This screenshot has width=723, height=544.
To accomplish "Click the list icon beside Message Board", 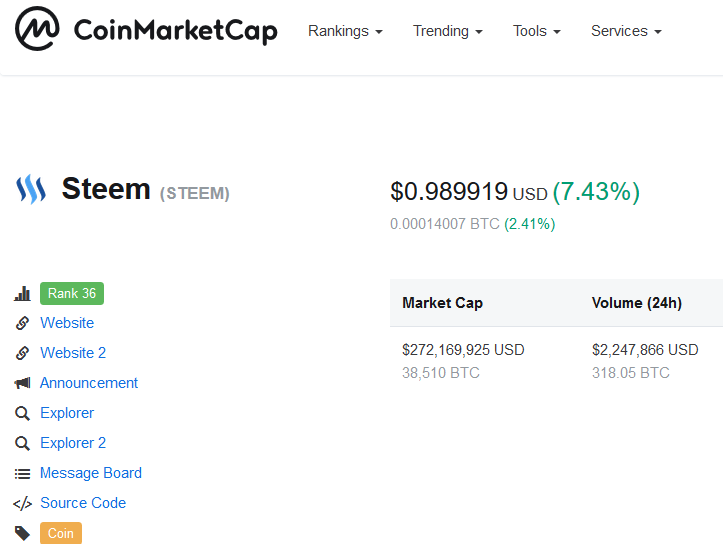I will pyautogui.click(x=22, y=473).
